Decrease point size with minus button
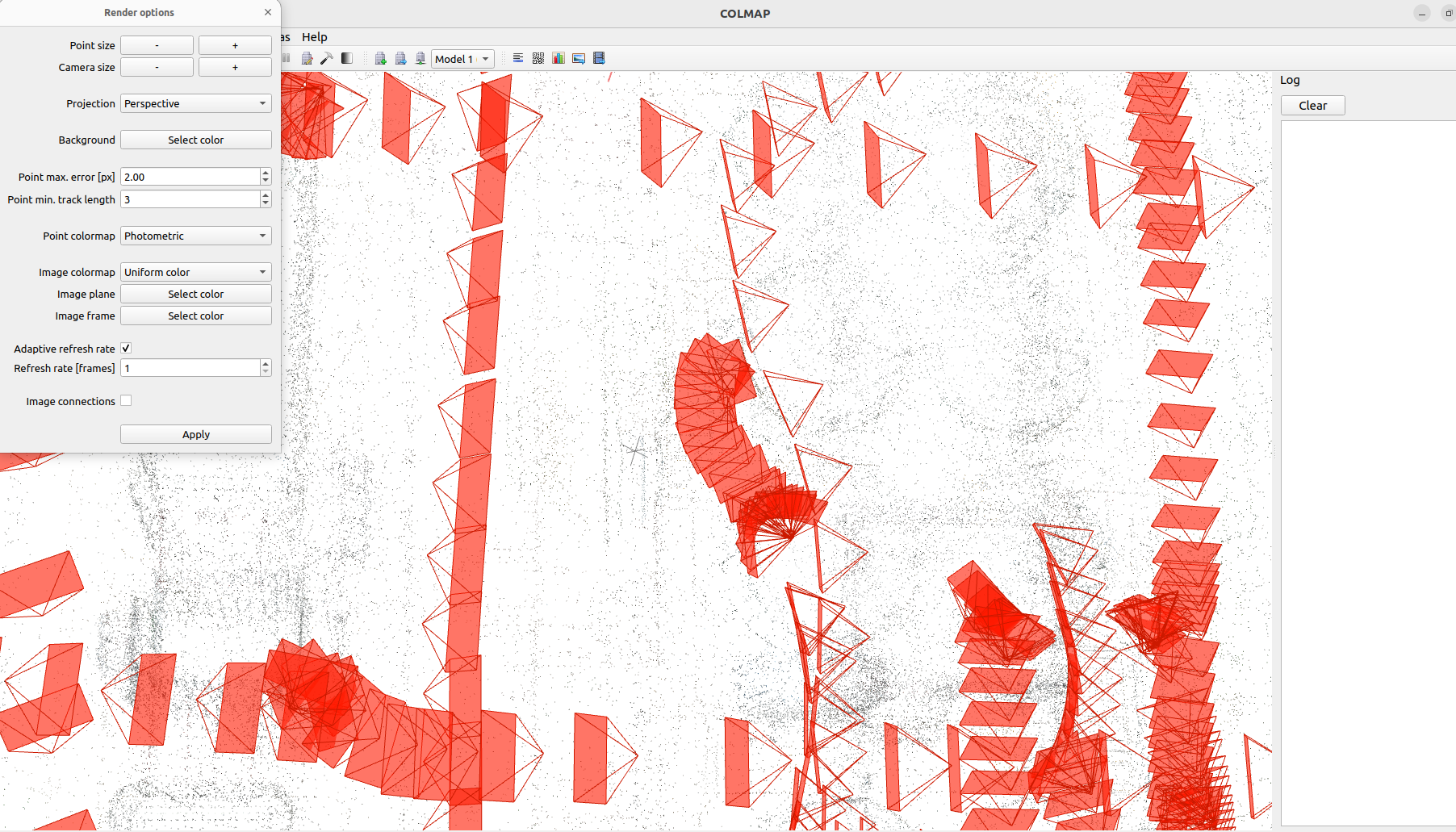The image size is (1456, 832). tap(157, 45)
